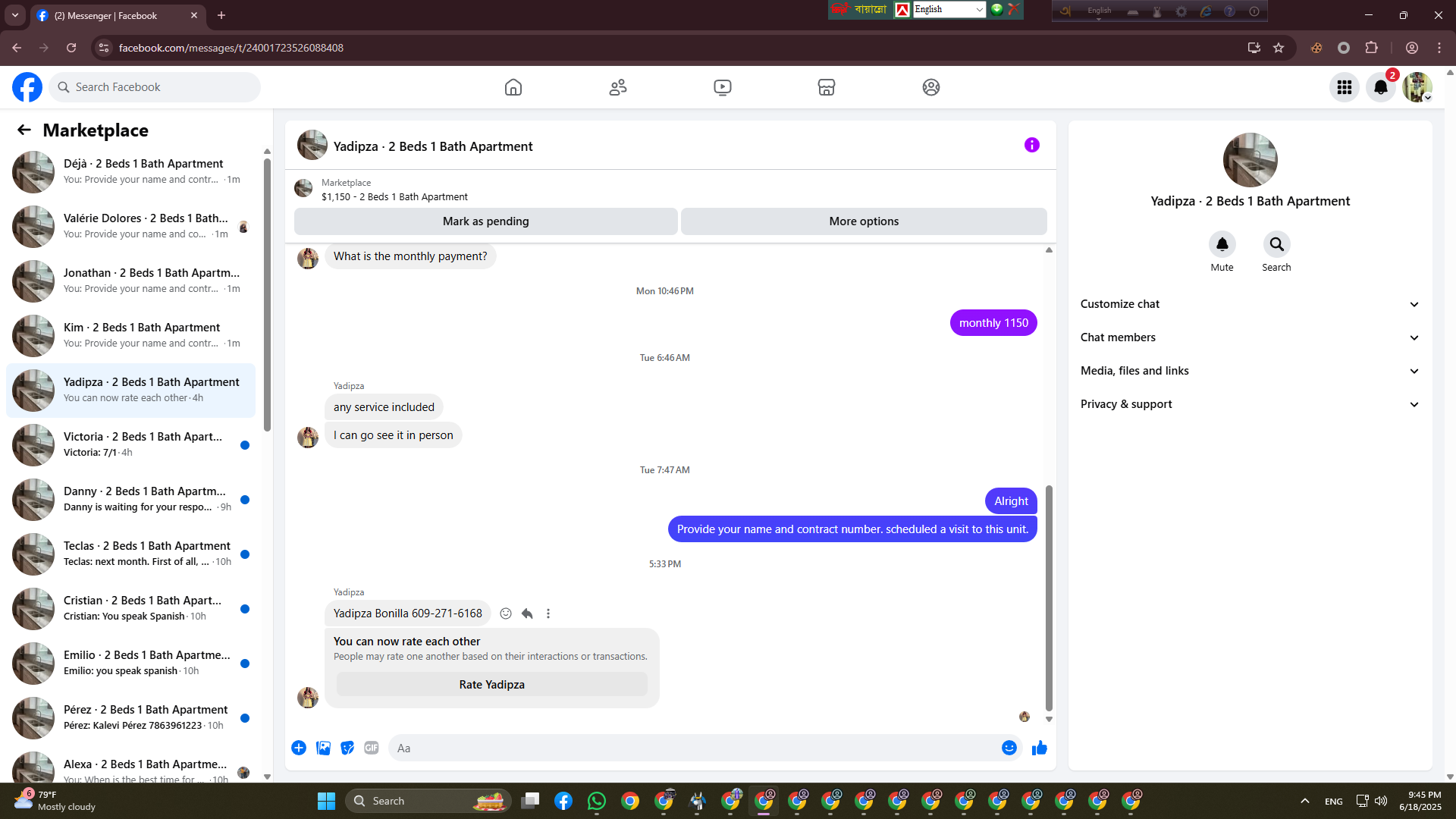Open Emilio conversation
This screenshot has height=819, width=1456.
pos(130,663)
